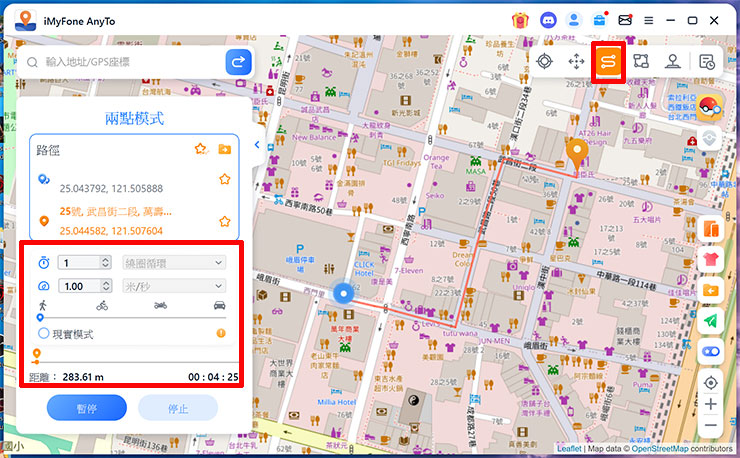Click the loop count field showing 1
Screen dimensions: 740x458
[79, 263]
